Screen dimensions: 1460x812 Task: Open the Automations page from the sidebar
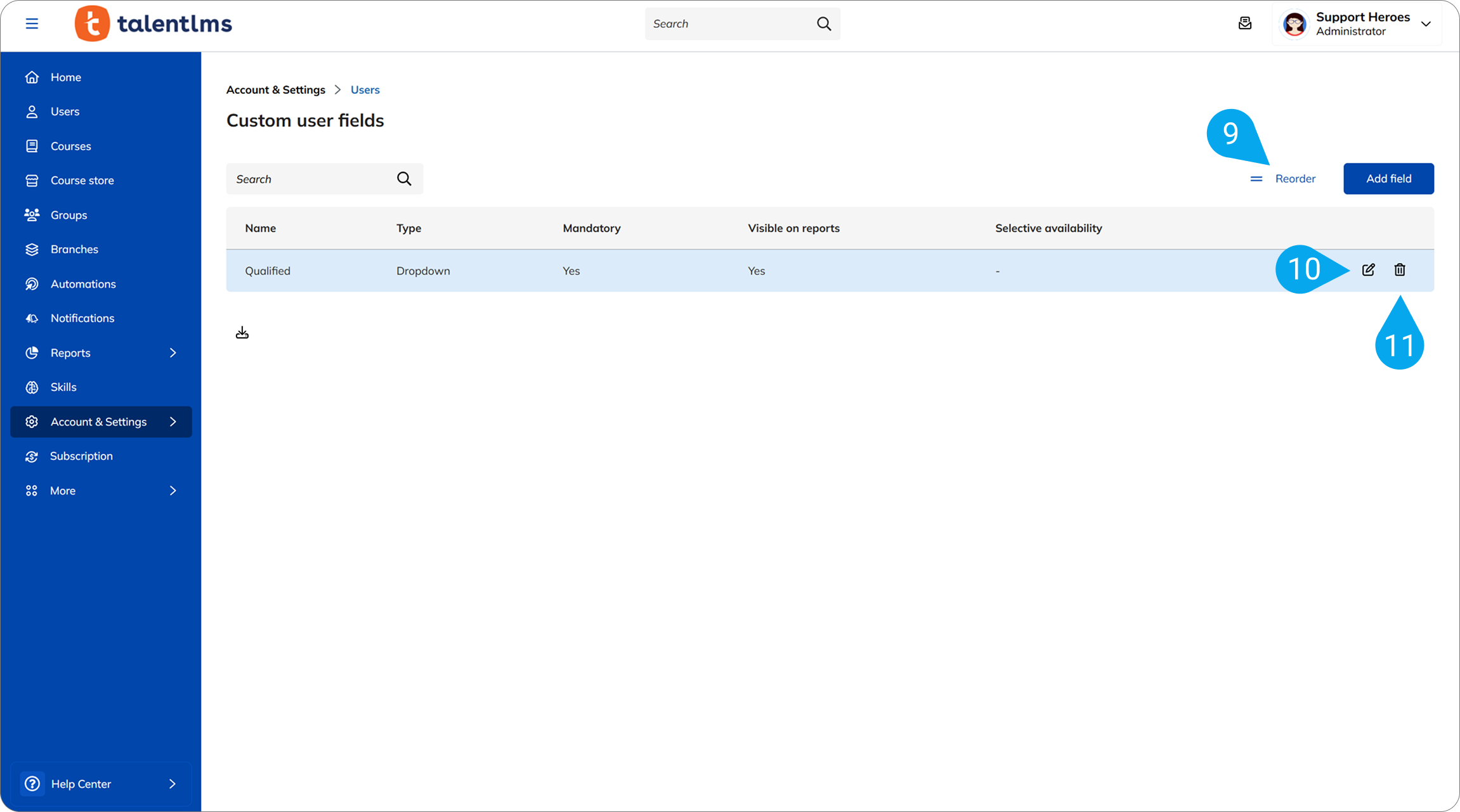pos(83,284)
